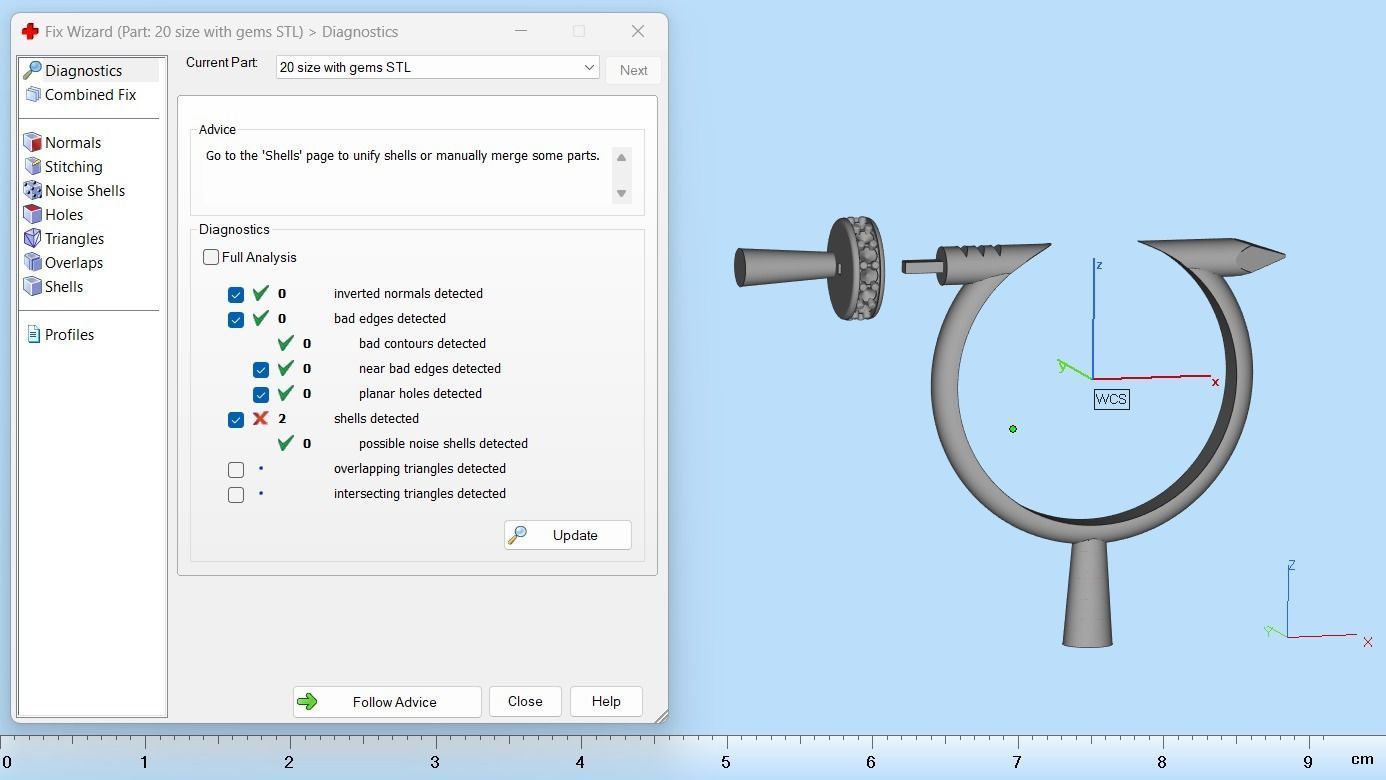Go to Stitching page label
Image resolution: width=1386 pixels, height=780 pixels.
74,166
